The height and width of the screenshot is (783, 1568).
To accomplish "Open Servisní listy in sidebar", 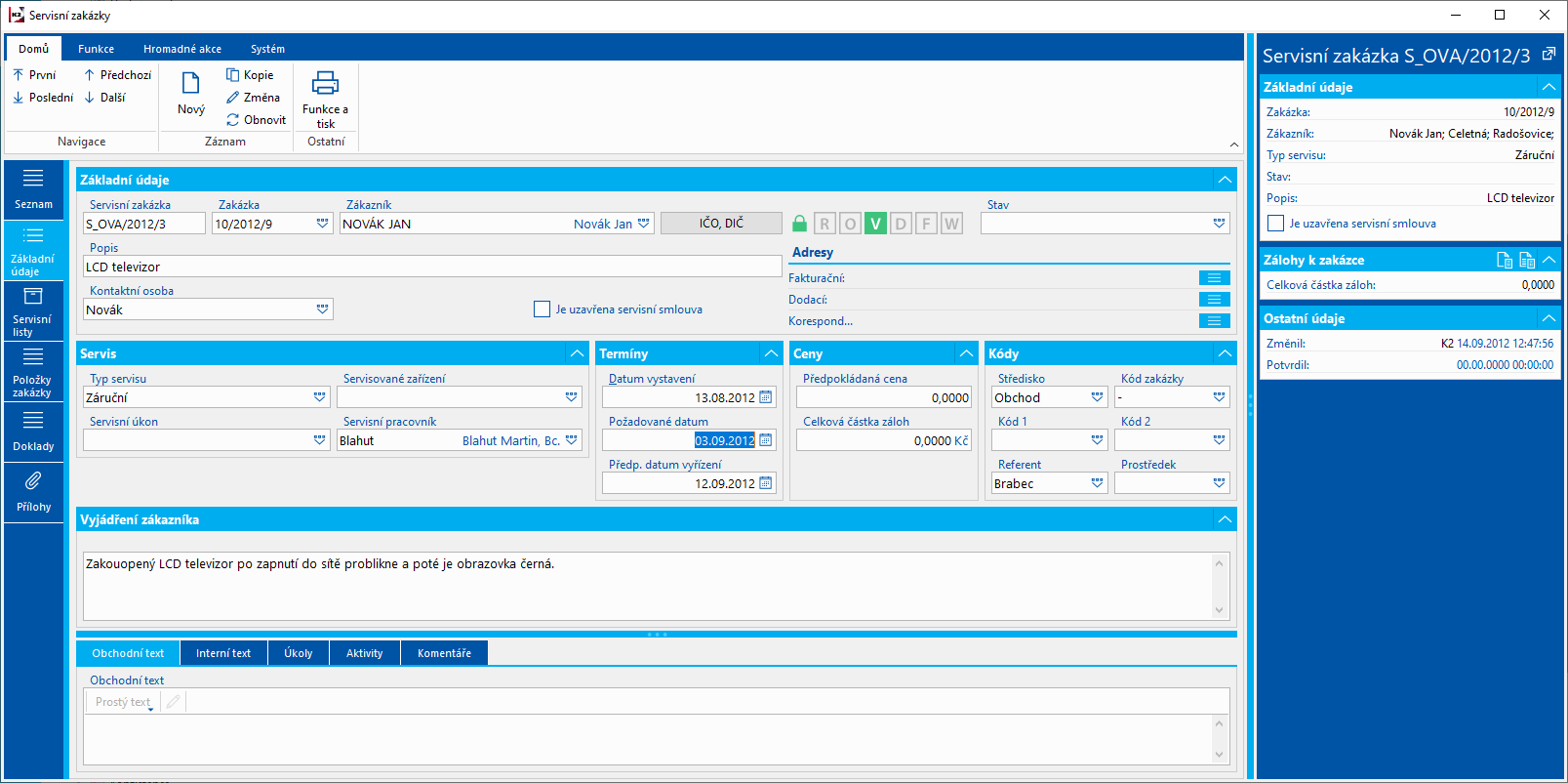I will [x=33, y=311].
